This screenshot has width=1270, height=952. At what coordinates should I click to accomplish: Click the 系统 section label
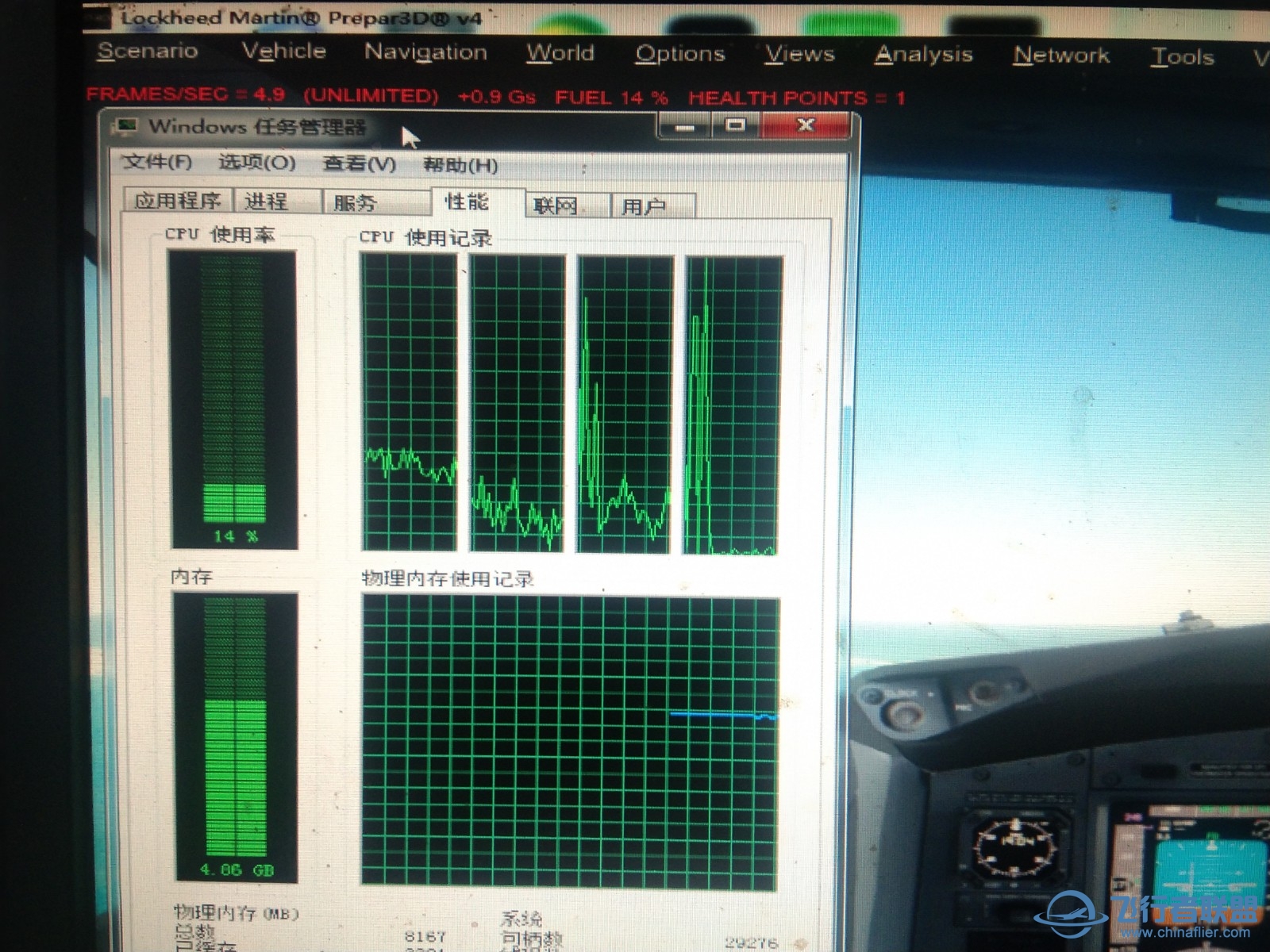tap(521, 919)
